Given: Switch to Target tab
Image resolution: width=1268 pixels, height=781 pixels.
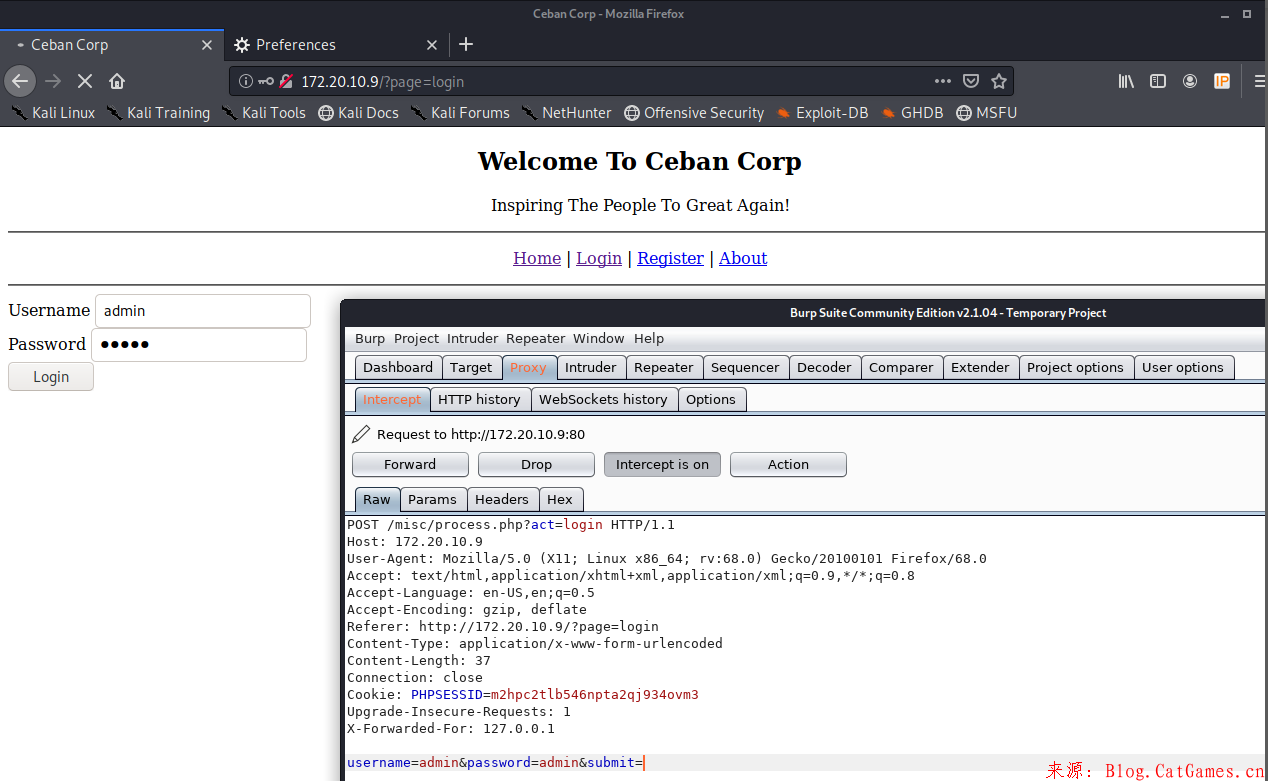Looking at the screenshot, I should click(x=471, y=367).
